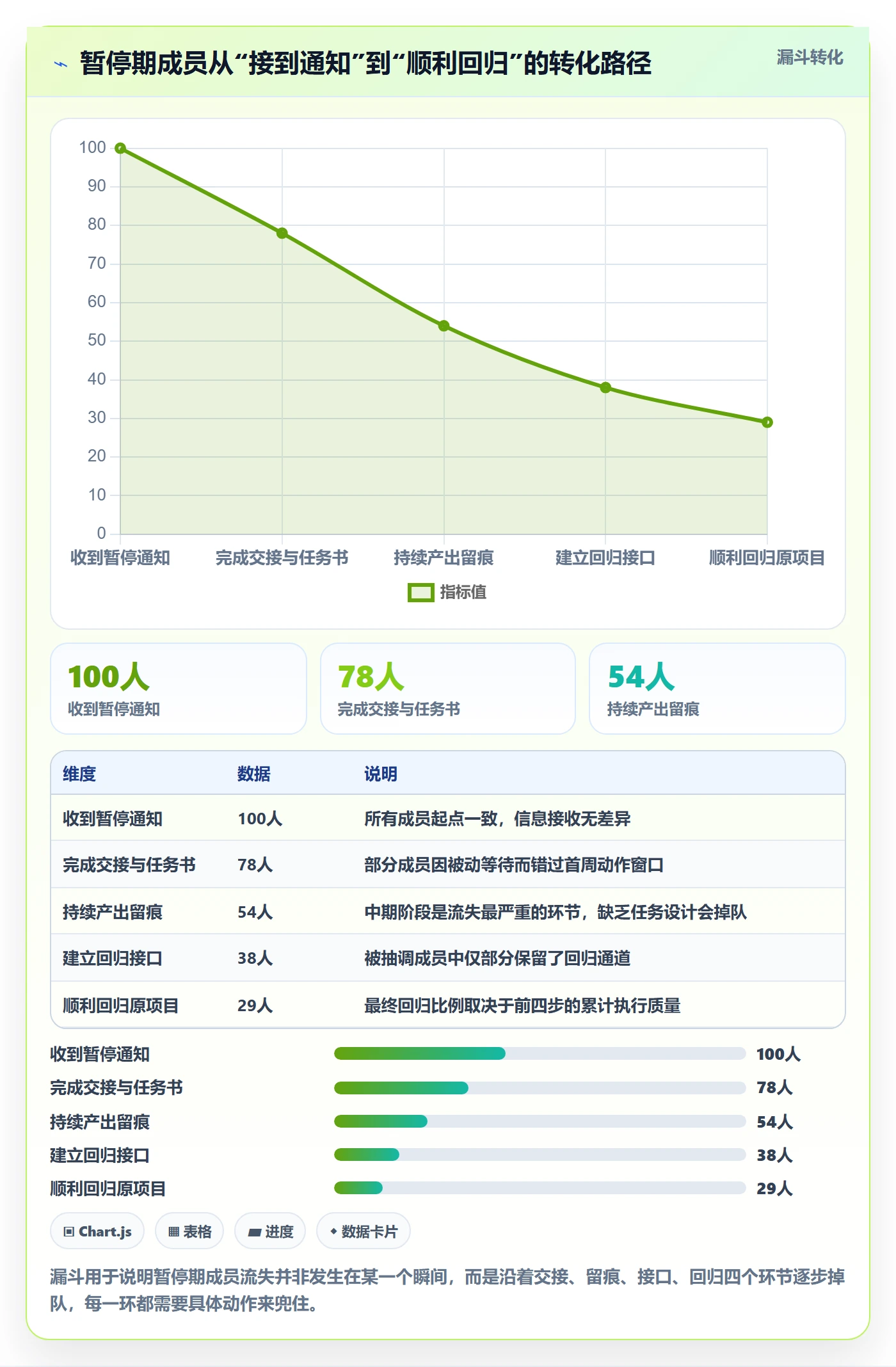Click the 100人 progress value label
Image resolution: width=896 pixels, height=1367 pixels.
click(778, 1054)
